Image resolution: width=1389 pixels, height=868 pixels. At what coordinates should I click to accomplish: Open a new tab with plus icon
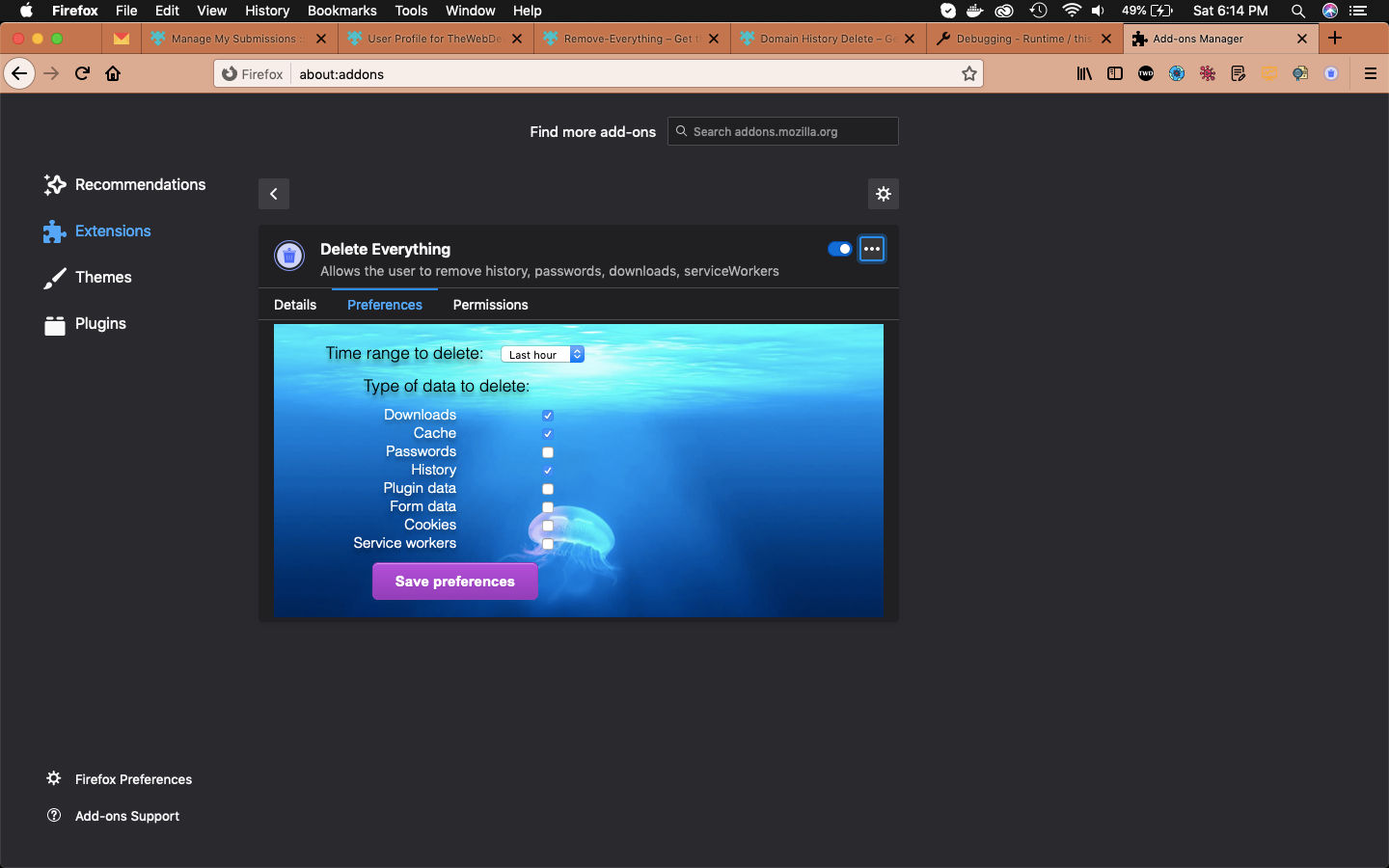pos(1335,39)
